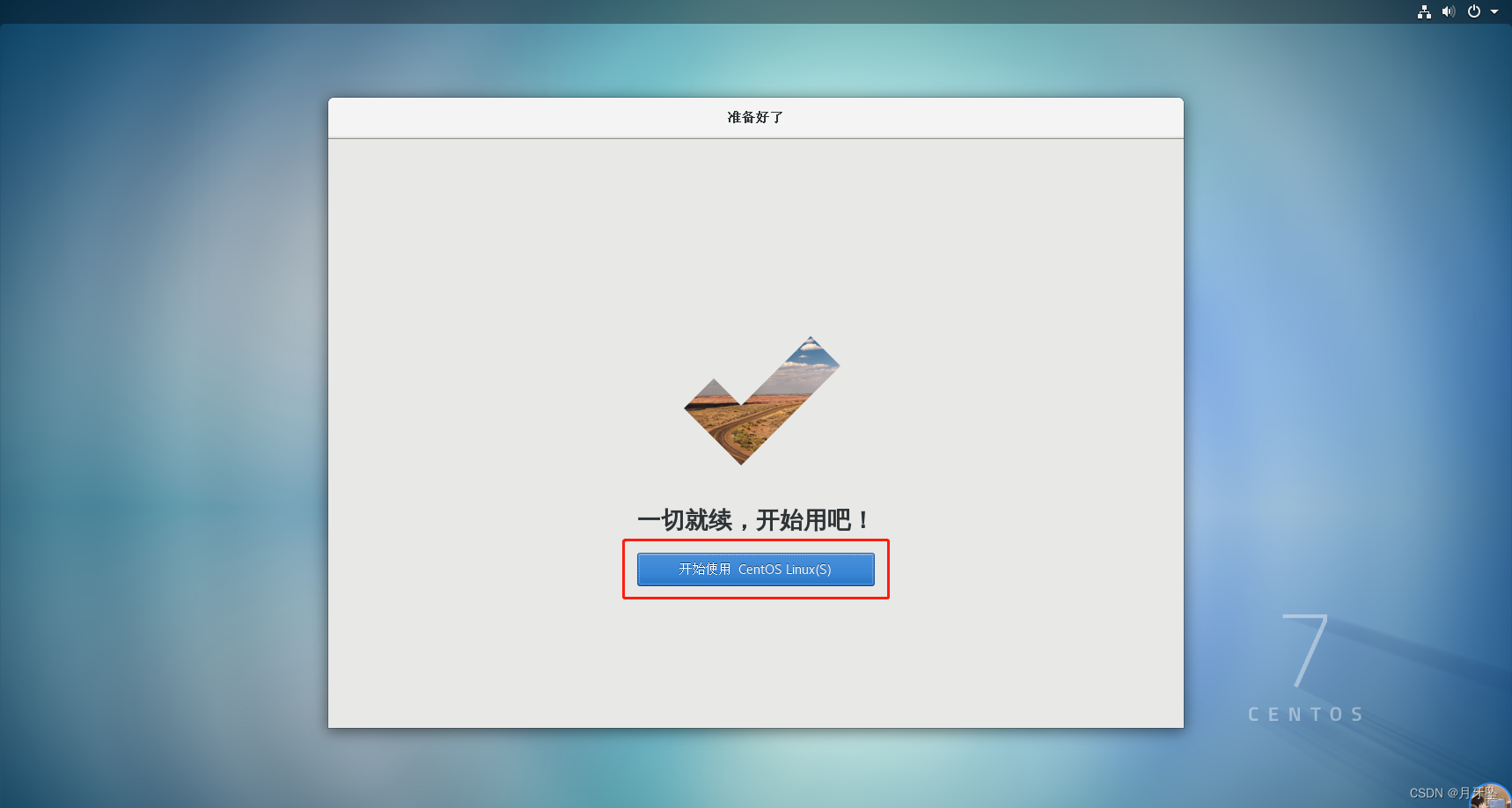The width and height of the screenshot is (1512, 808).
Task: Expand the system menu dropdown arrow
Action: click(x=1494, y=11)
